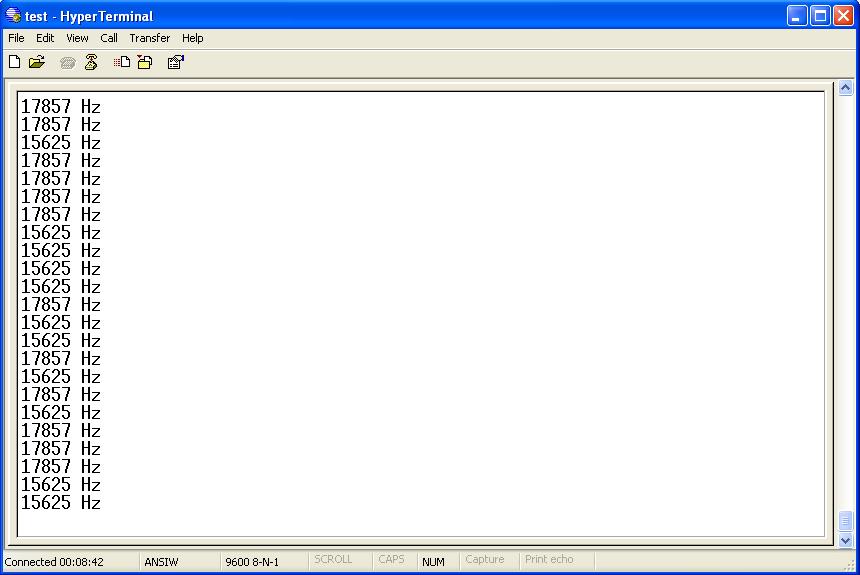The width and height of the screenshot is (860, 575).
Task: Click the Capture status bar entry
Action: click(x=484, y=559)
